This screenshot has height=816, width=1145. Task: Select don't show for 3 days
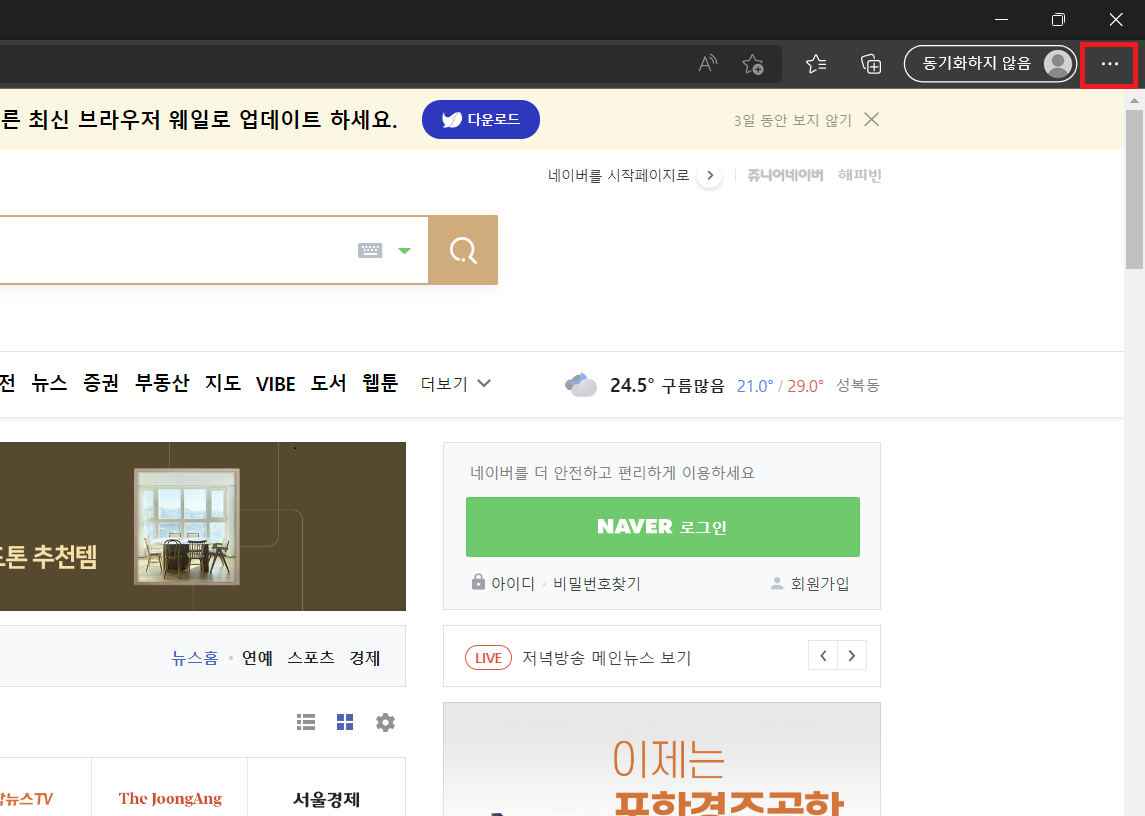click(x=792, y=121)
